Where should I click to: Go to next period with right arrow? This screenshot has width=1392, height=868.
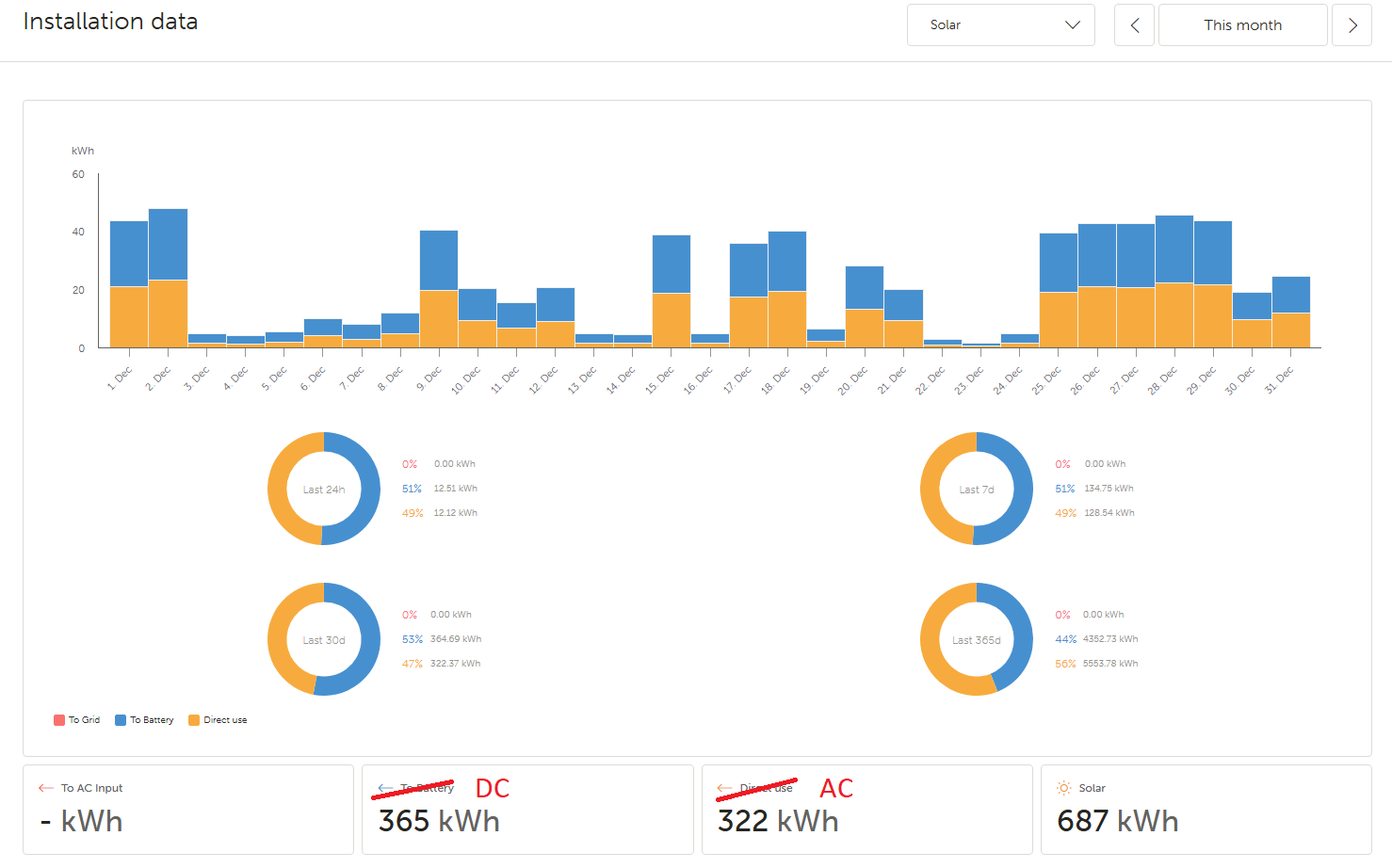(x=1352, y=25)
